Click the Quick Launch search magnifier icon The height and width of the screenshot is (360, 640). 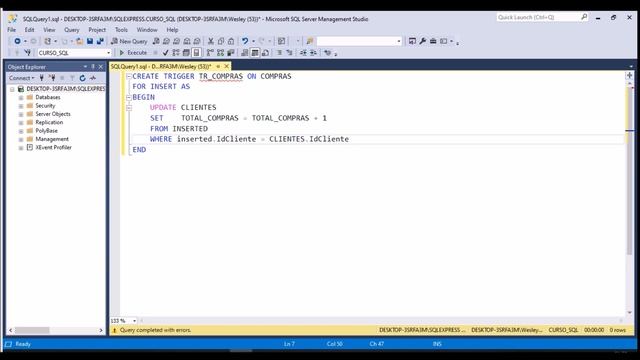point(584,17)
